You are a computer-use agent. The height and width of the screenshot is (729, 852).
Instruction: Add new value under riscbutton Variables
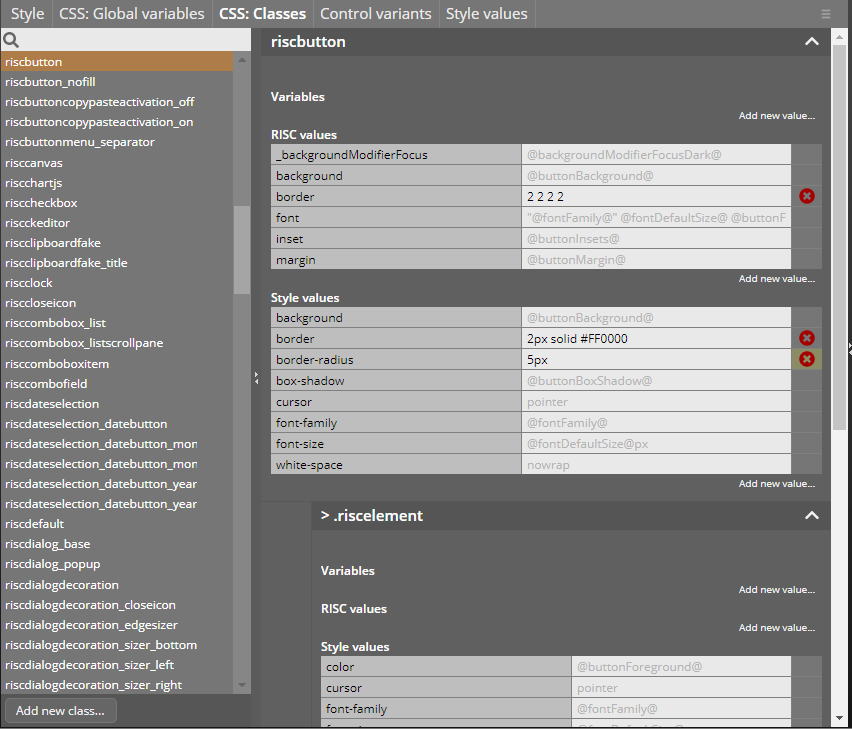tap(776, 116)
